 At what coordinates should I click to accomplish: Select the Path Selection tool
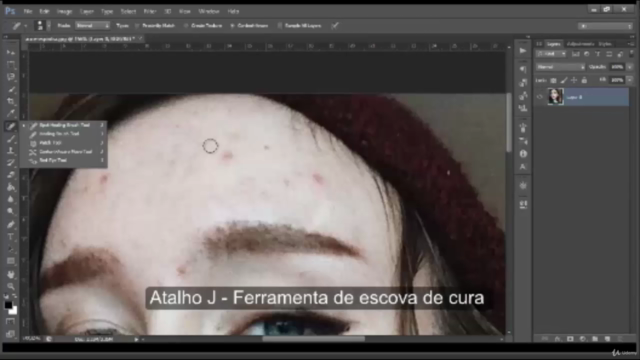tap(11, 249)
